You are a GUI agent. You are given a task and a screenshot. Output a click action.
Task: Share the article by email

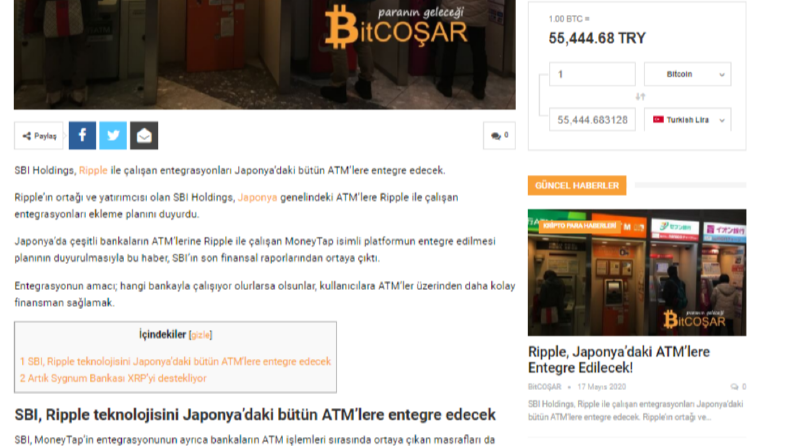[x=144, y=136]
